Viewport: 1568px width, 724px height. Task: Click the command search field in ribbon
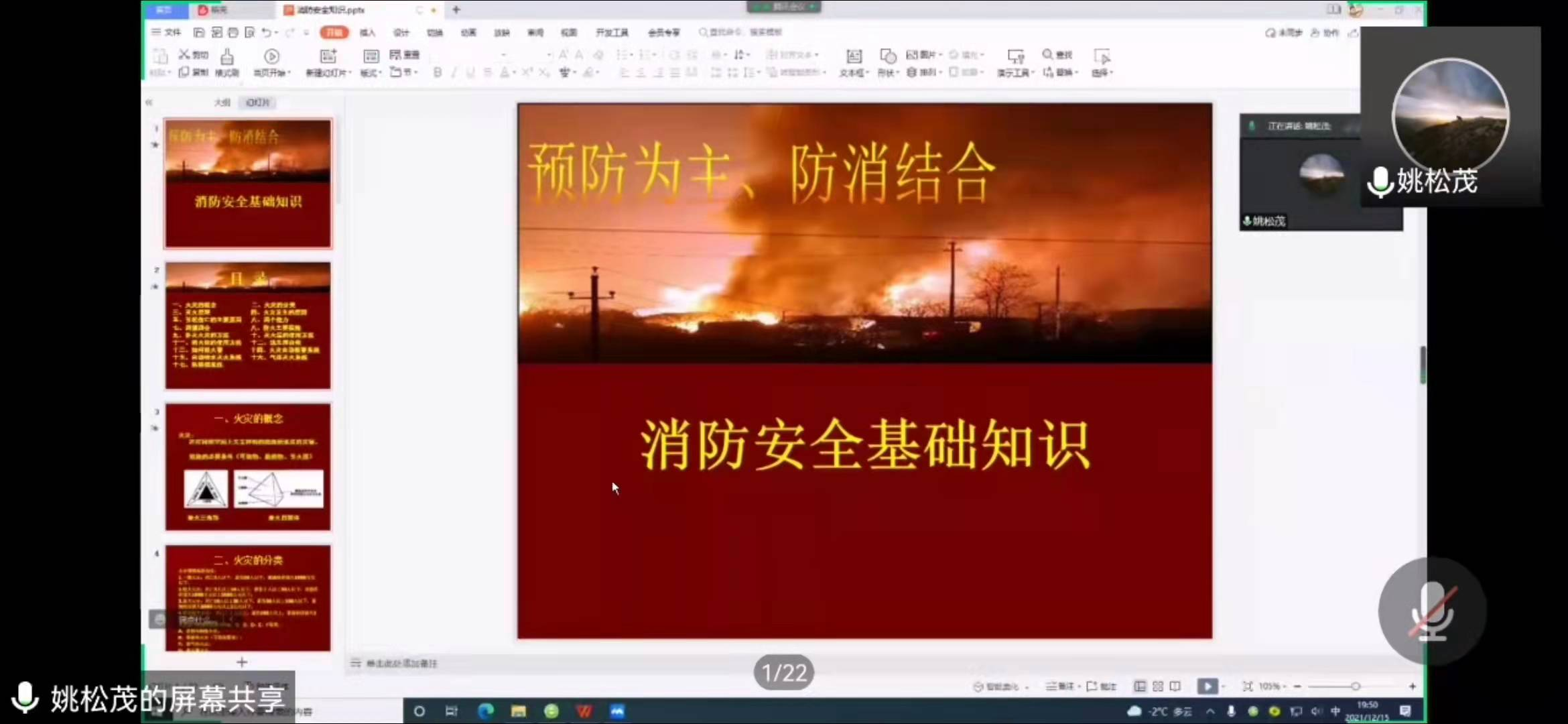point(740,32)
